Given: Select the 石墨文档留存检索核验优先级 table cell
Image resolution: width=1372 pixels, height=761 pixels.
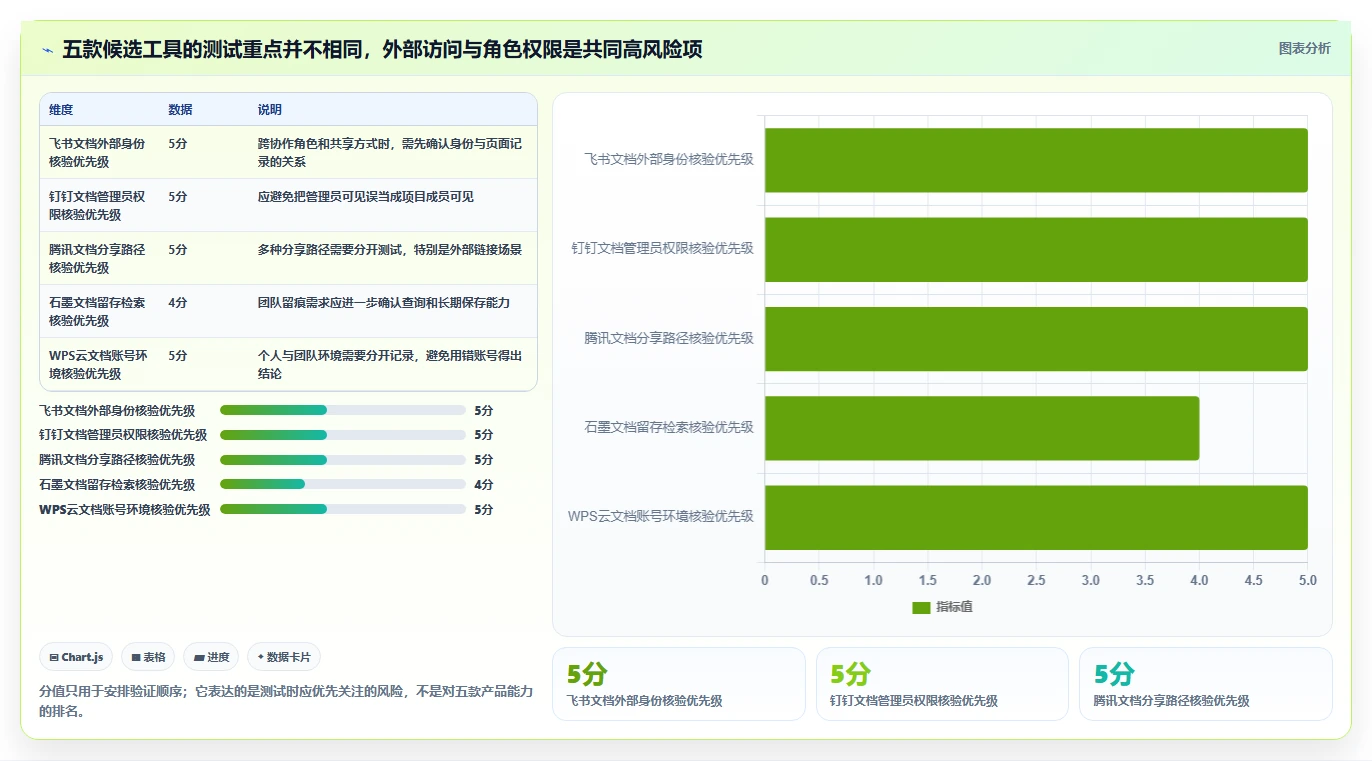Looking at the screenshot, I should coord(99,312).
